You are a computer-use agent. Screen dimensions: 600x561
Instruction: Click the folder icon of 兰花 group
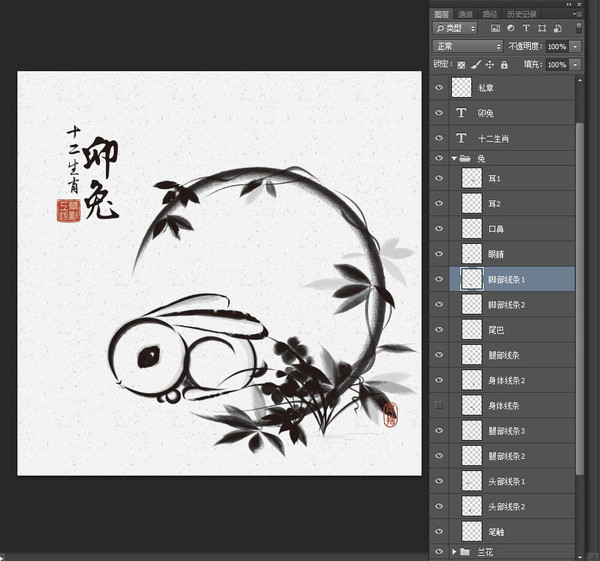(465, 551)
